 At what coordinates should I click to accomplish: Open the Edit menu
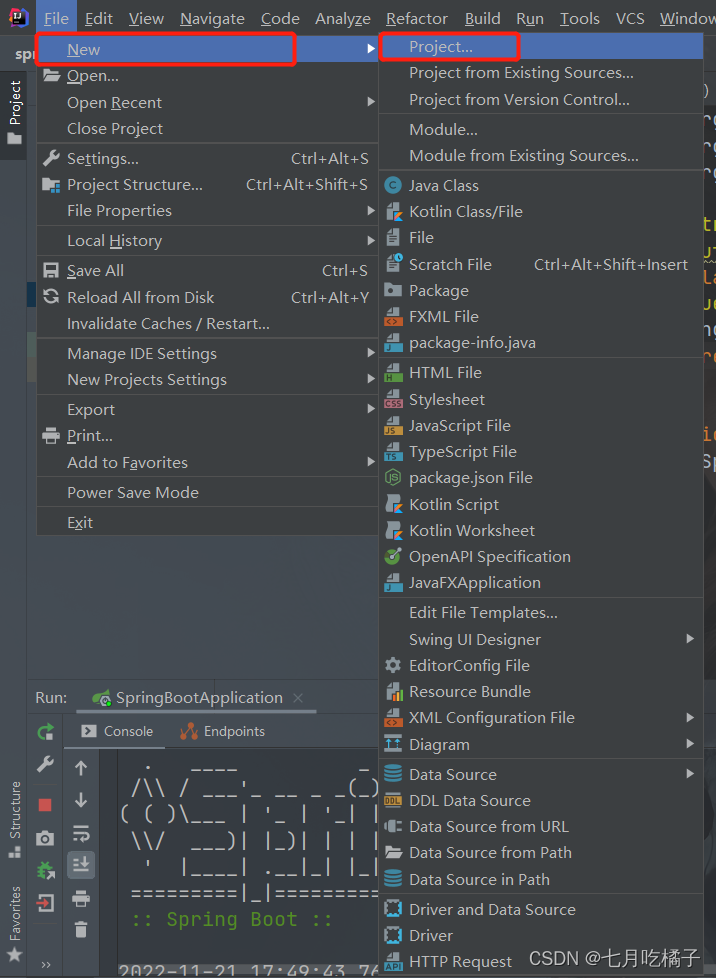coord(99,19)
